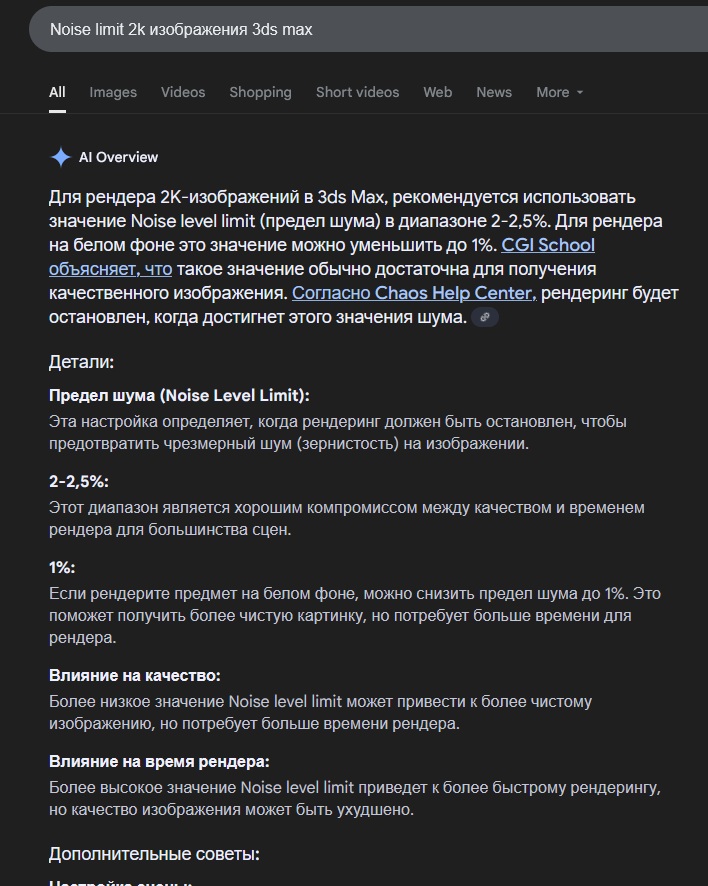Switch to the Images tab
Image resolution: width=708 pixels, height=886 pixels.
click(113, 92)
